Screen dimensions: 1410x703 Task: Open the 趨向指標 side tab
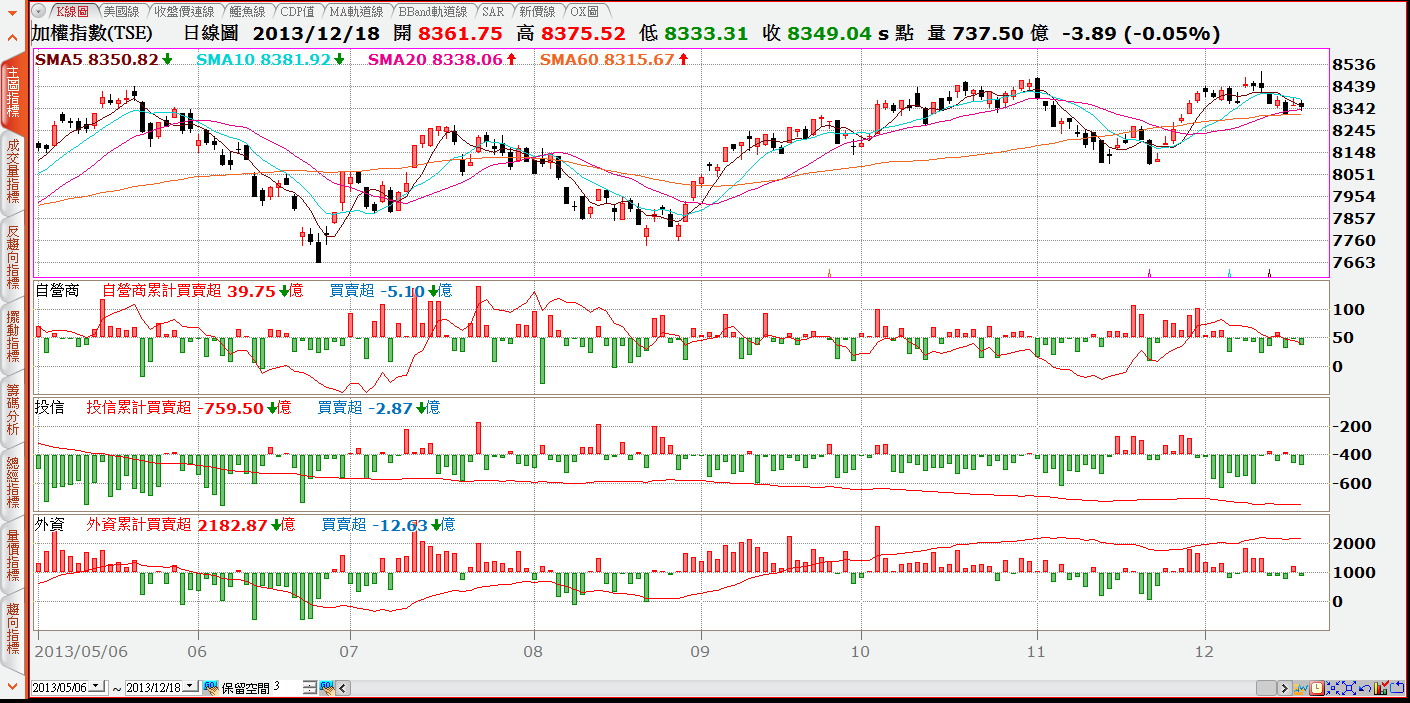12,628
